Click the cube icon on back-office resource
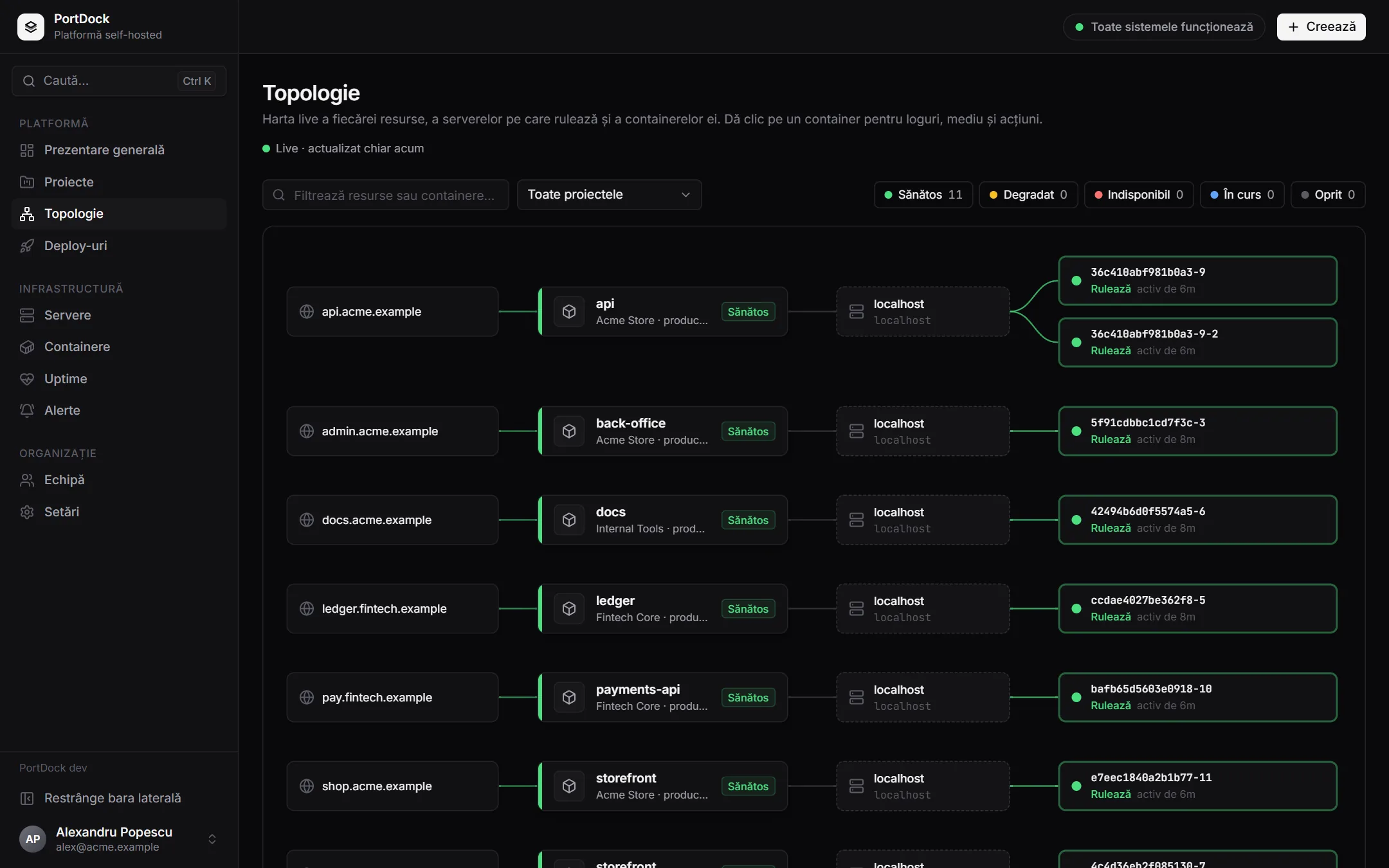This screenshot has height=868, width=1389. coord(569,431)
